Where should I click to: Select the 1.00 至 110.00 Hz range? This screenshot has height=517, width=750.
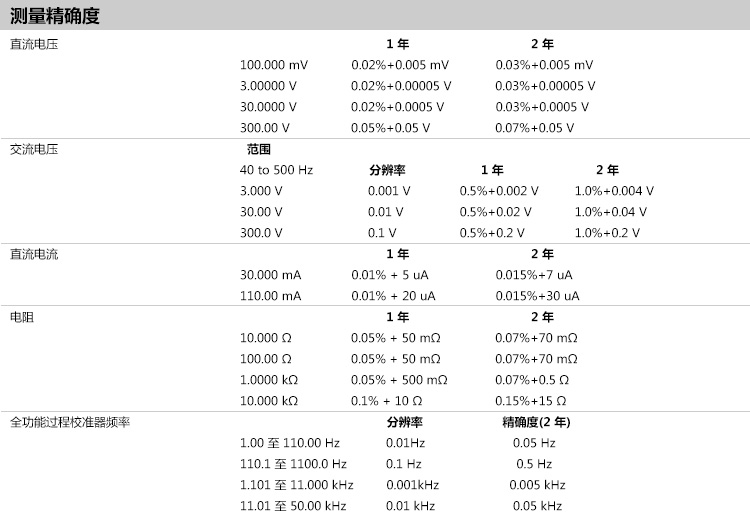click(x=290, y=443)
